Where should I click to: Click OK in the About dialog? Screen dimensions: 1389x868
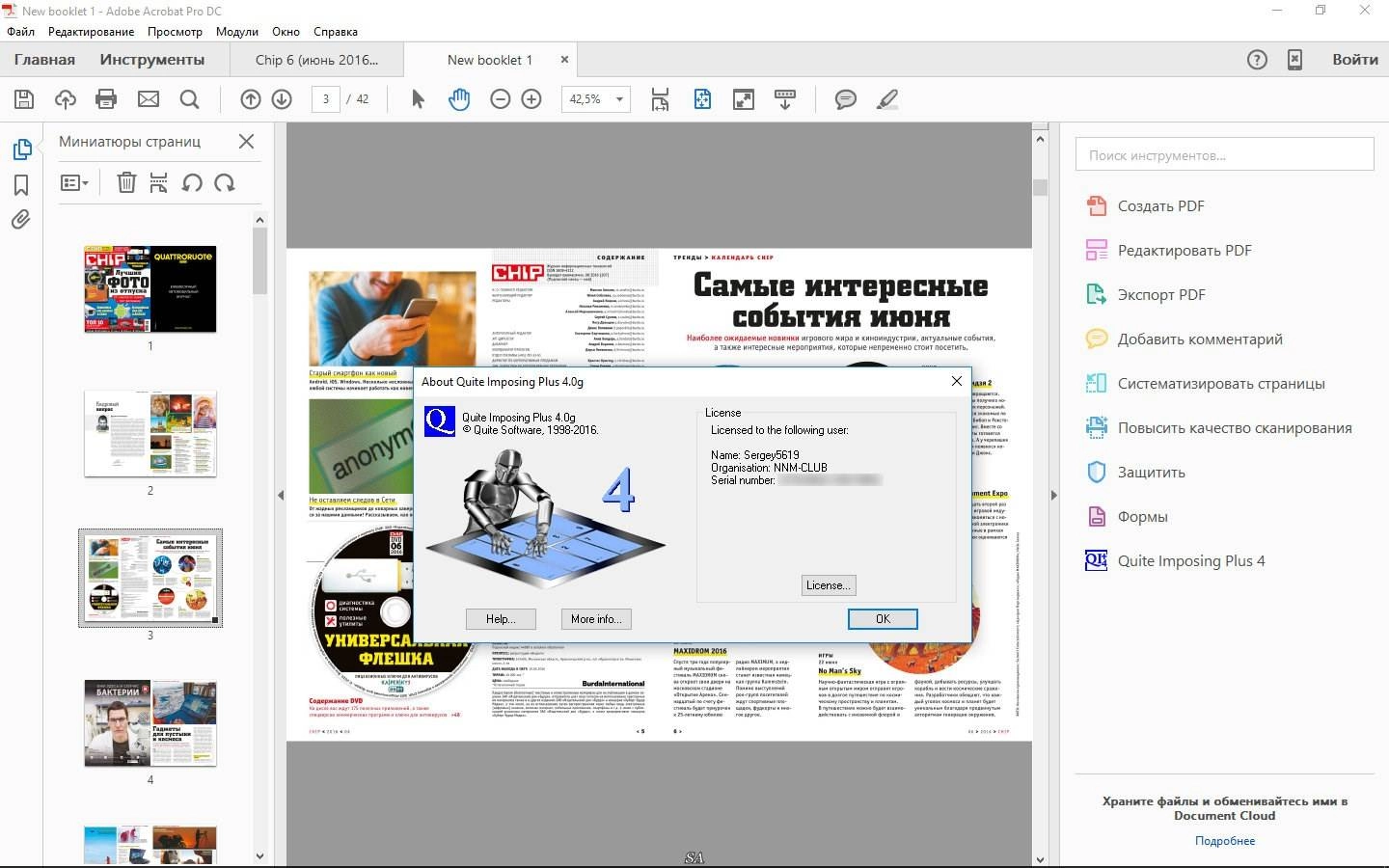pyautogui.click(x=883, y=619)
